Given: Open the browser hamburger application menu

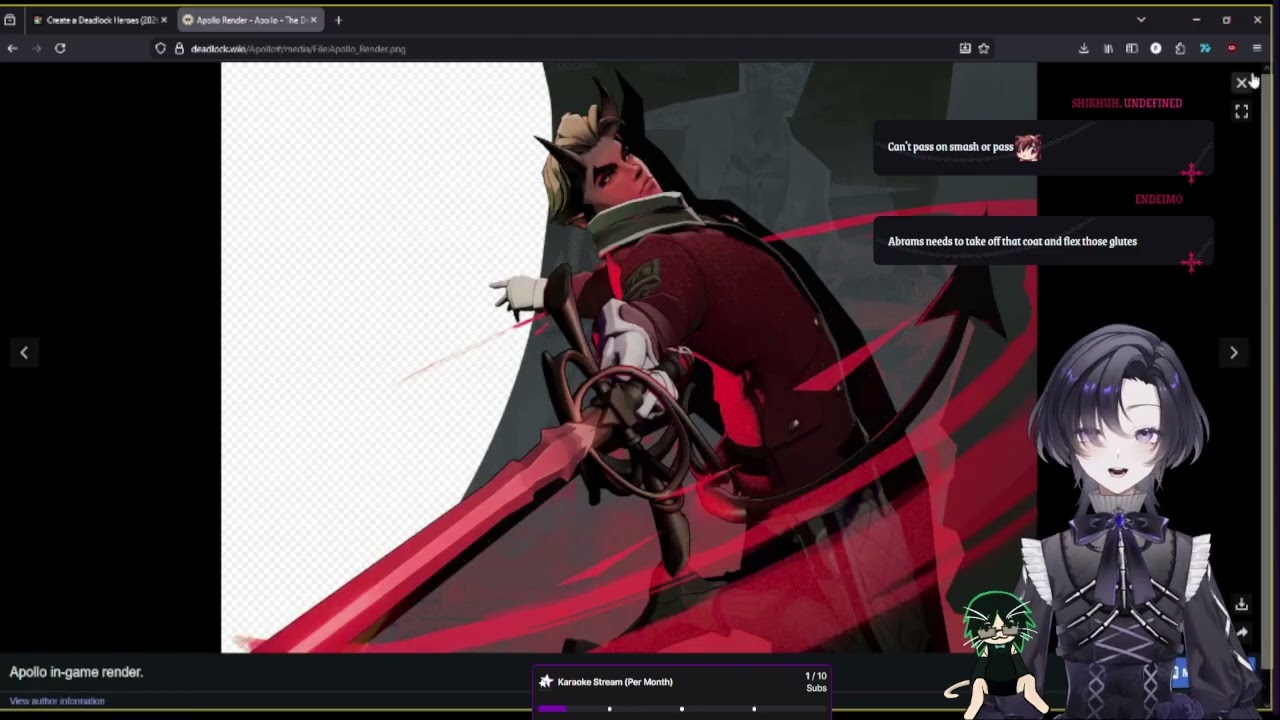Looking at the screenshot, I should point(1257,48).
